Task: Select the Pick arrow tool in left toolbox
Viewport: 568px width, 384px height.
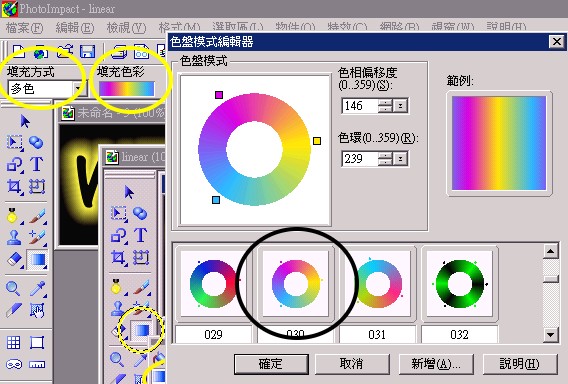Action: (x=25, y=121)
